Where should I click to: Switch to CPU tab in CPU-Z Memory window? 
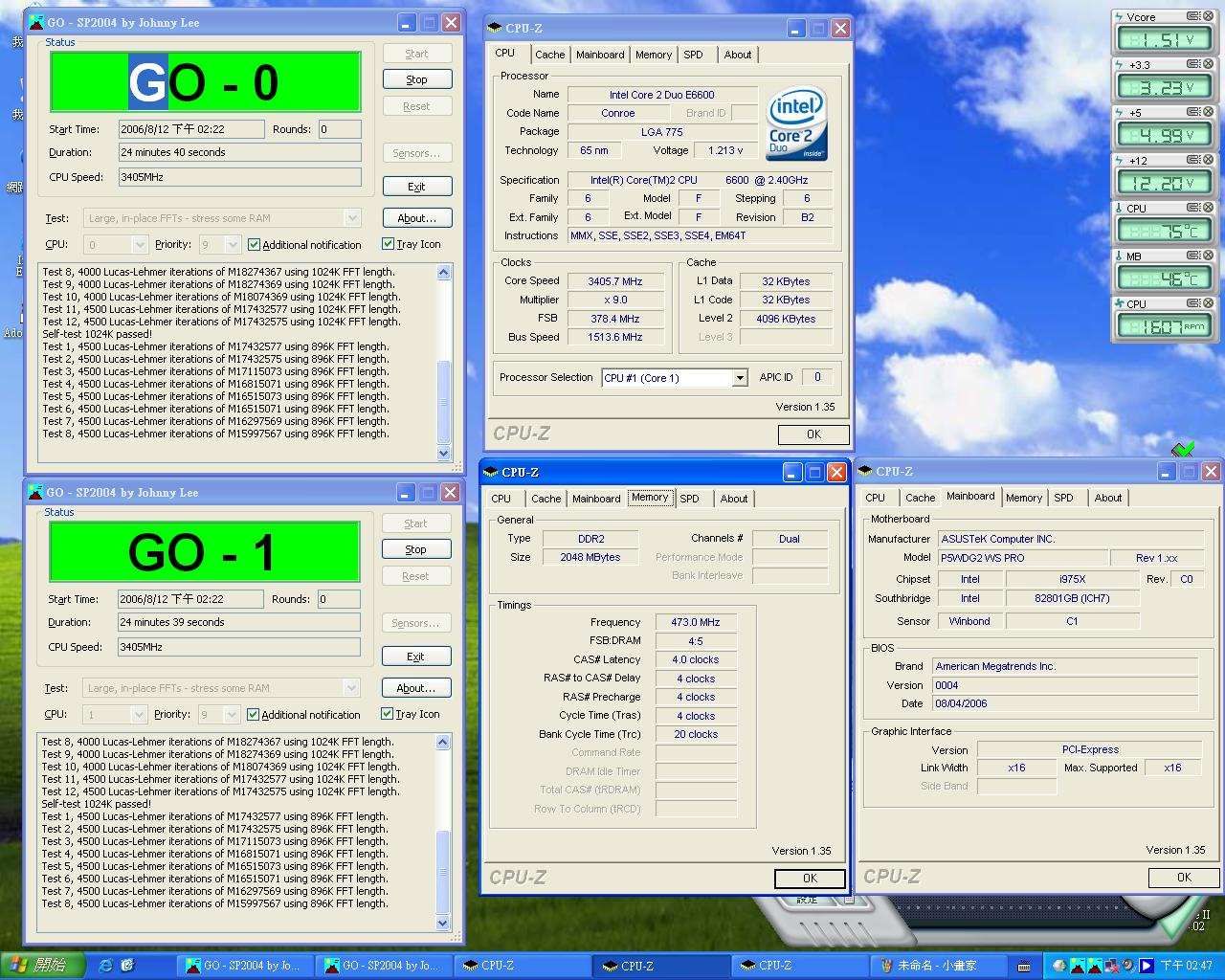pyautogui.click(x=501, y=499)
